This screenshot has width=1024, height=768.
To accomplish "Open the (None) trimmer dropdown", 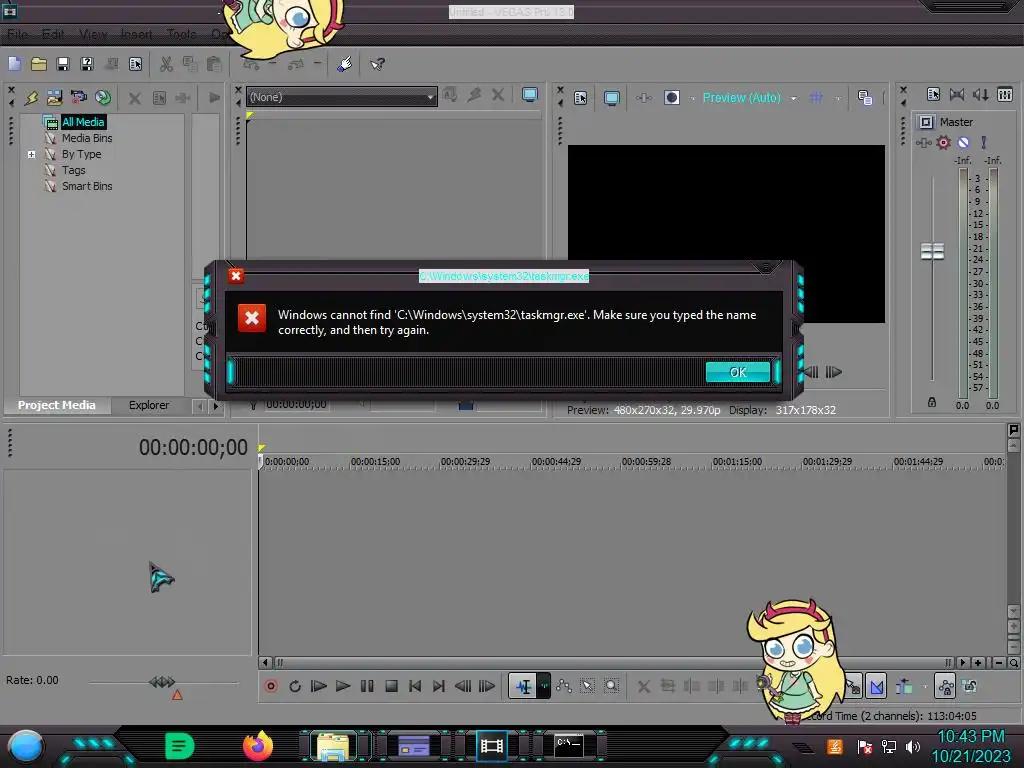I will pos(342,97).
